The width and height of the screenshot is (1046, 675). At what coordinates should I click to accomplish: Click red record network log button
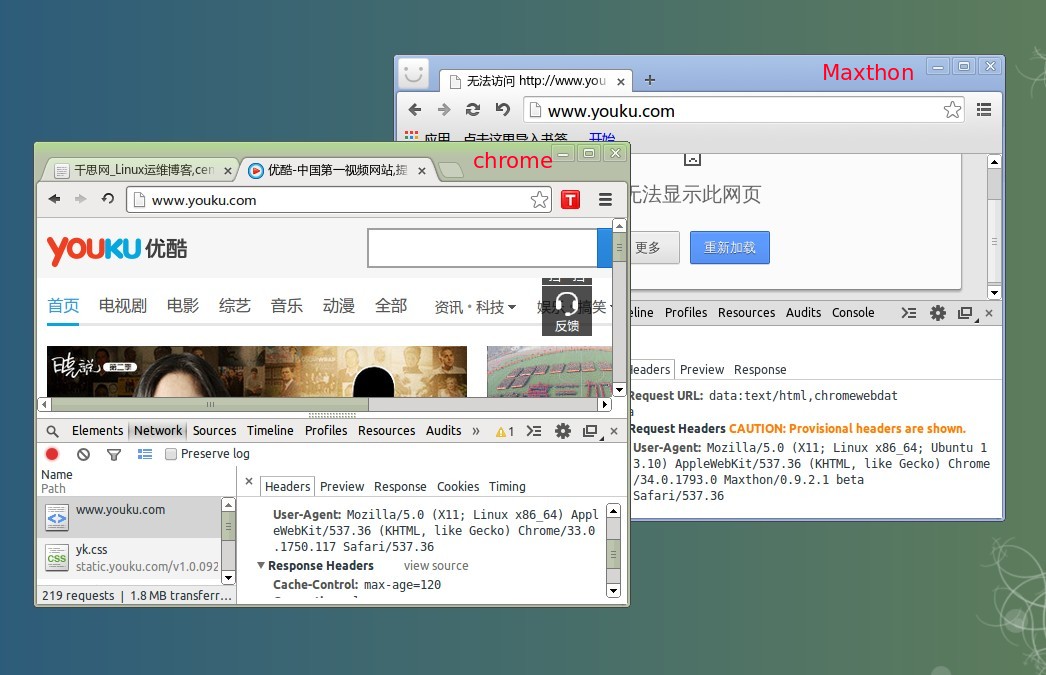52,454
